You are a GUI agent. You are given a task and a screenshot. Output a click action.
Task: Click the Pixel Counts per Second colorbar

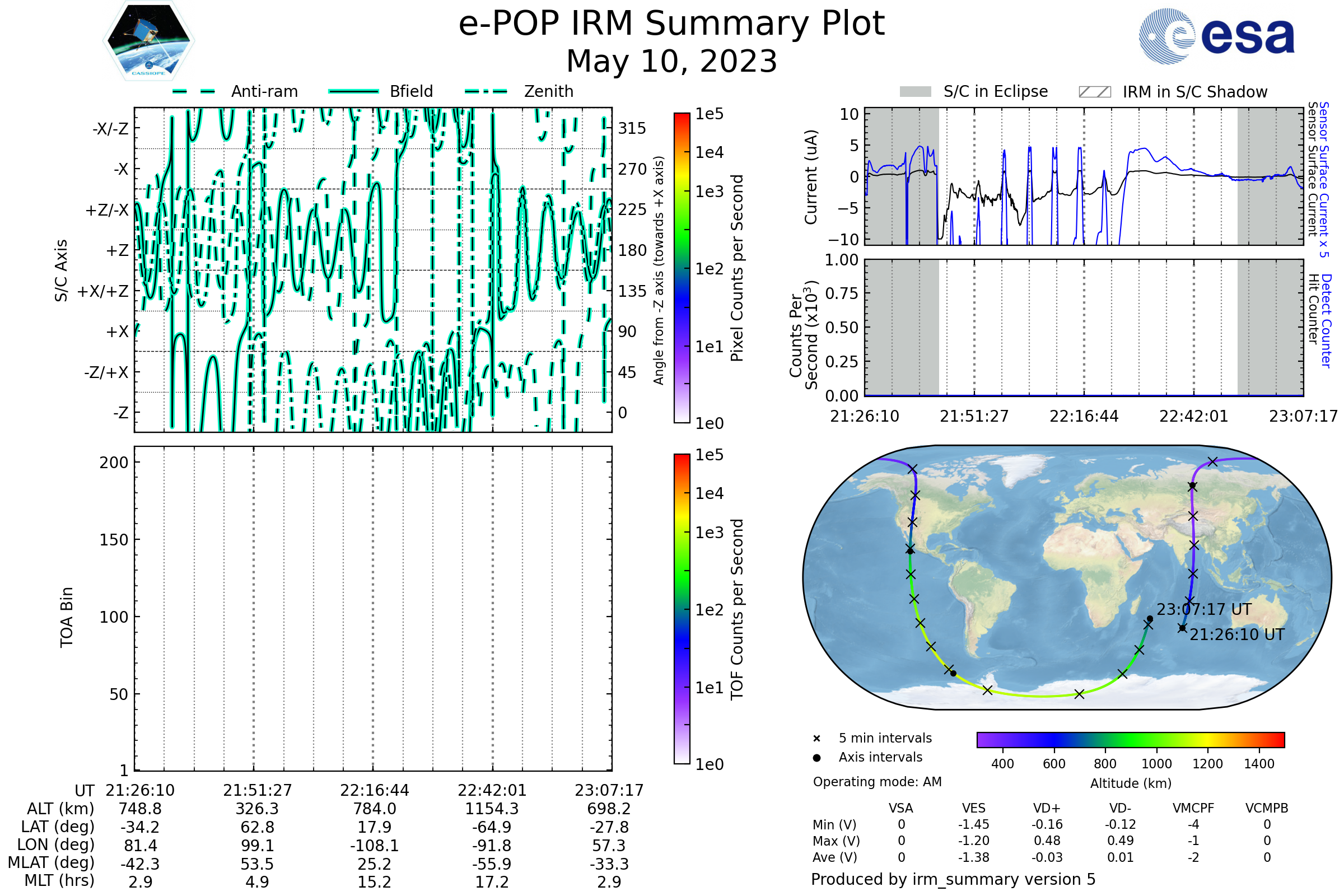pyautogui.click(x=682, y=268)
